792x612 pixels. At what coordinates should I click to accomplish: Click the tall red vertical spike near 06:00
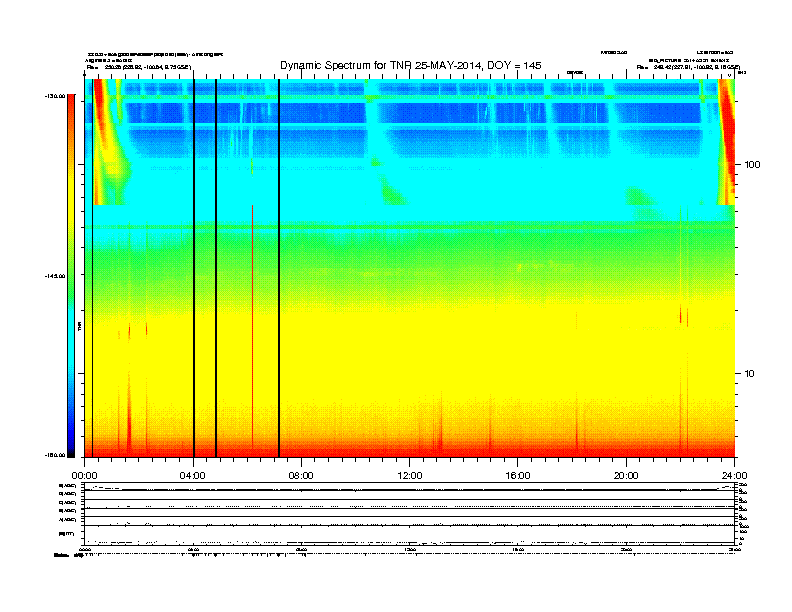(x=253, y=326)
